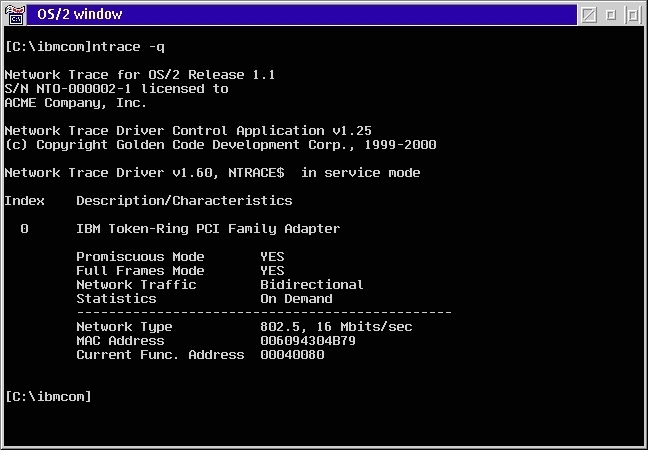
Task: Click the 'Bidirectional' value
Action: 312,285
